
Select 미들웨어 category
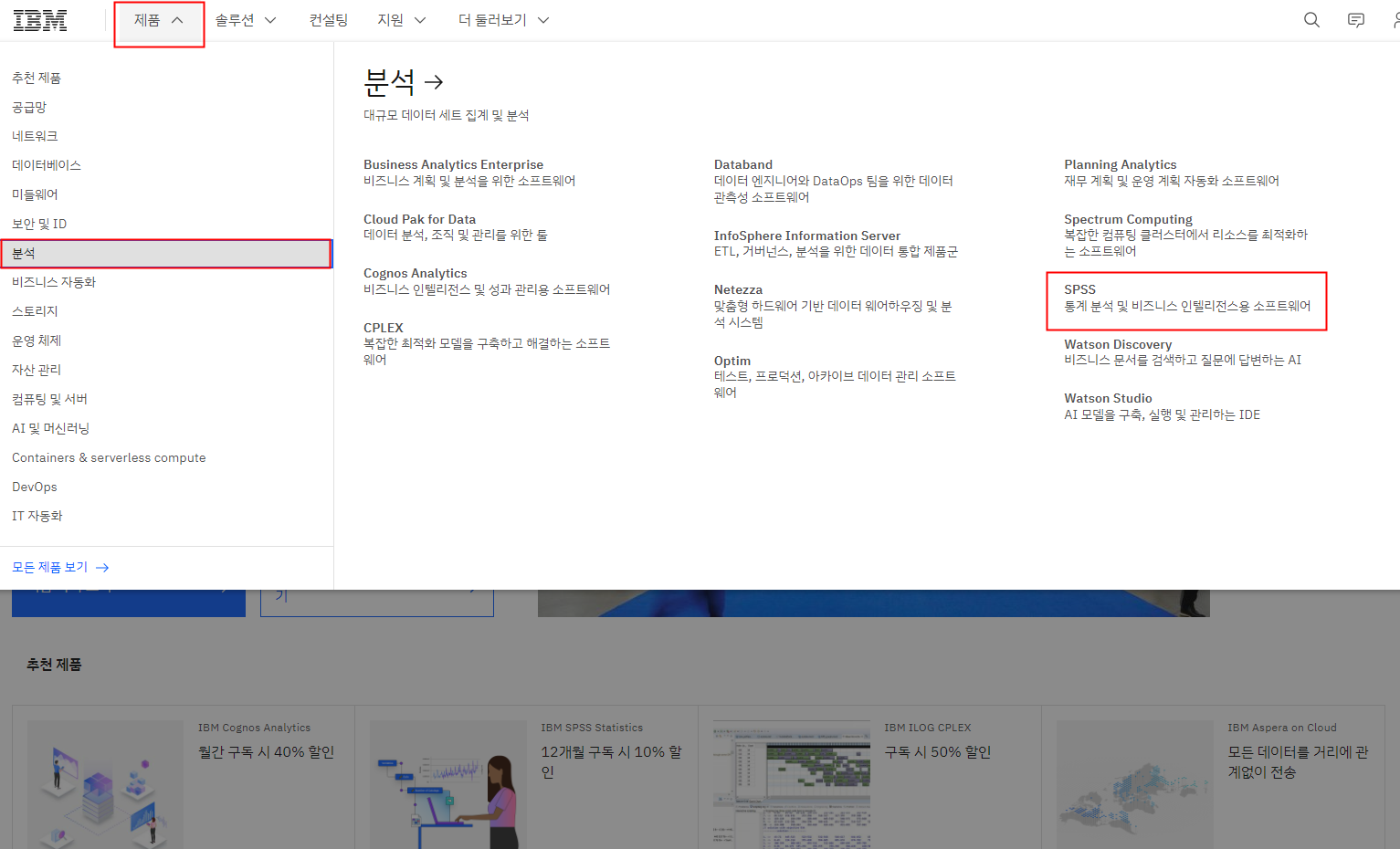point(35,194)
